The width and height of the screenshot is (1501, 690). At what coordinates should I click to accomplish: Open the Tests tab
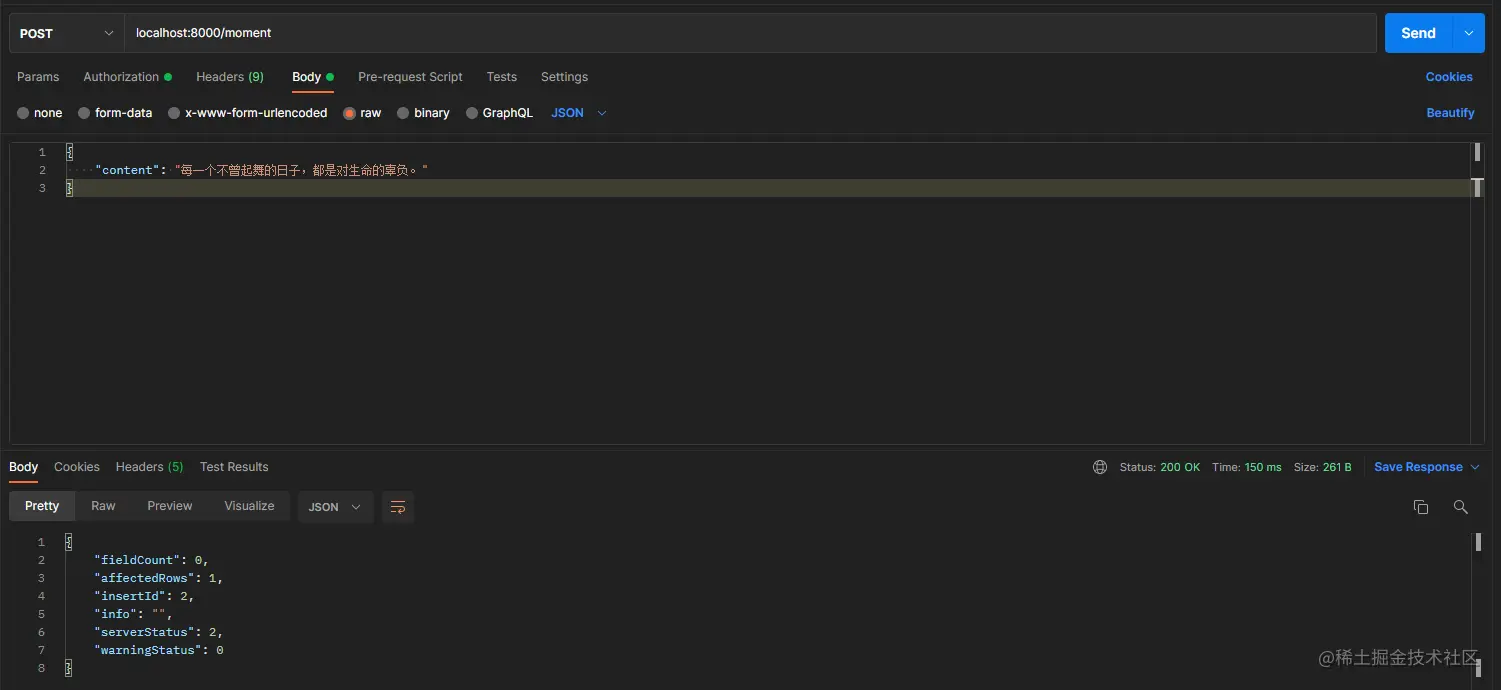click(502, 77)
